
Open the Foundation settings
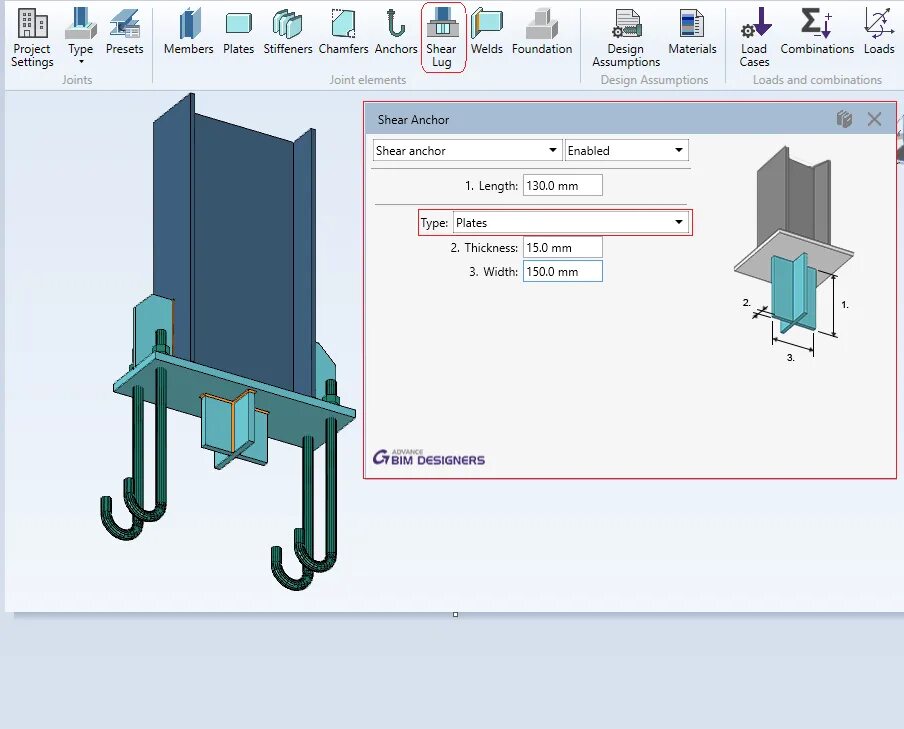point(542,32)
